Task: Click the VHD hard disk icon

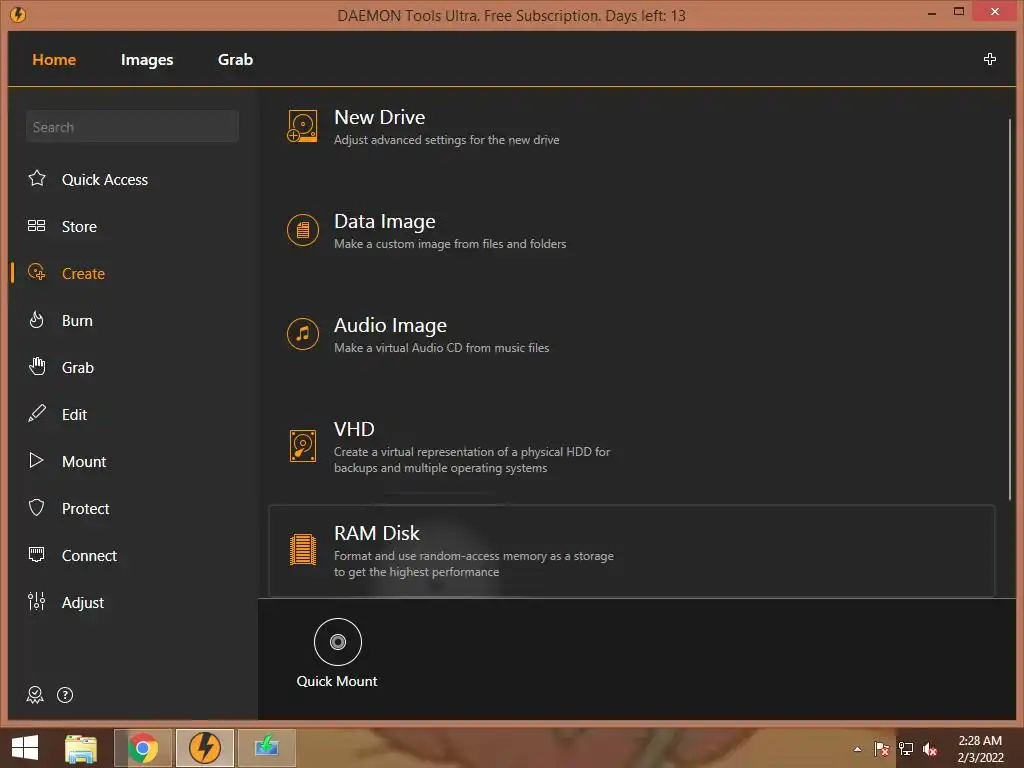Action: point(303,445)
